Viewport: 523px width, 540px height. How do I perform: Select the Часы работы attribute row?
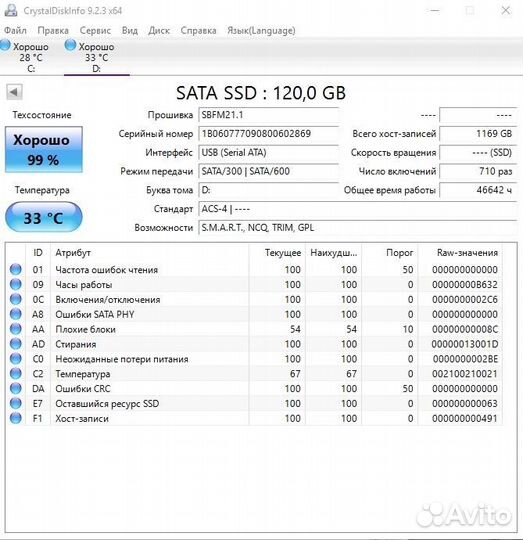click(254, 284)
